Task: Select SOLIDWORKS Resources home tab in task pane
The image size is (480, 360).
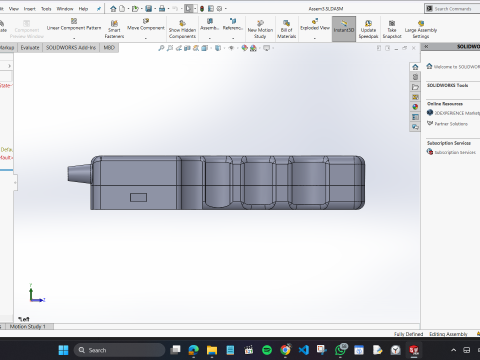Action: click(415, 67)
